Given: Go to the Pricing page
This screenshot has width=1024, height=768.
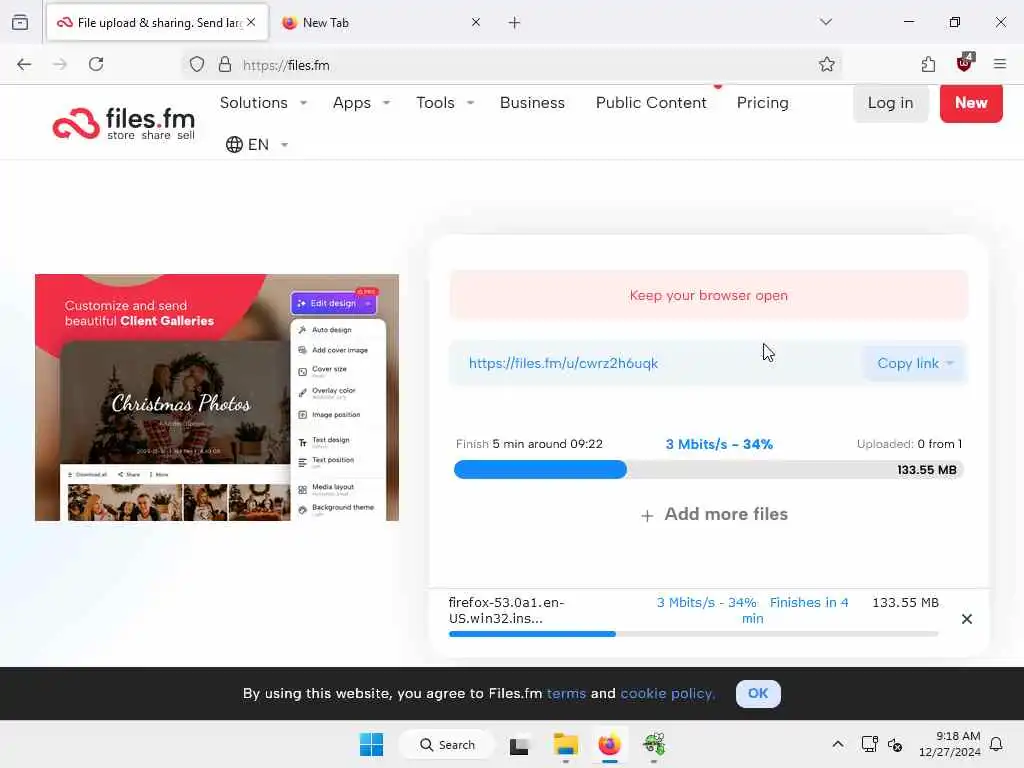Looking at the screenshot, I should (x=763, y=103).
